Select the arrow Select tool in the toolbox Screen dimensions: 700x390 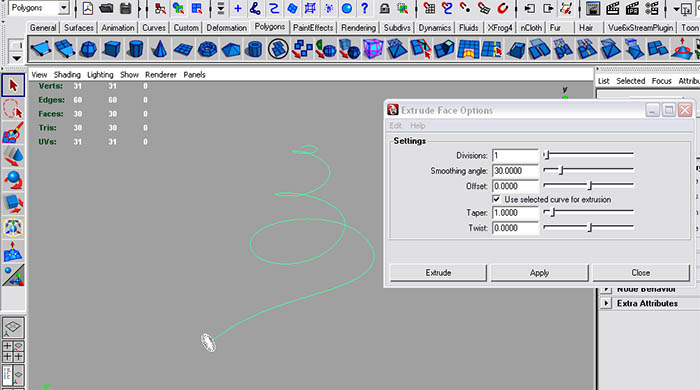pyautogui.click(x=13, y=85)
